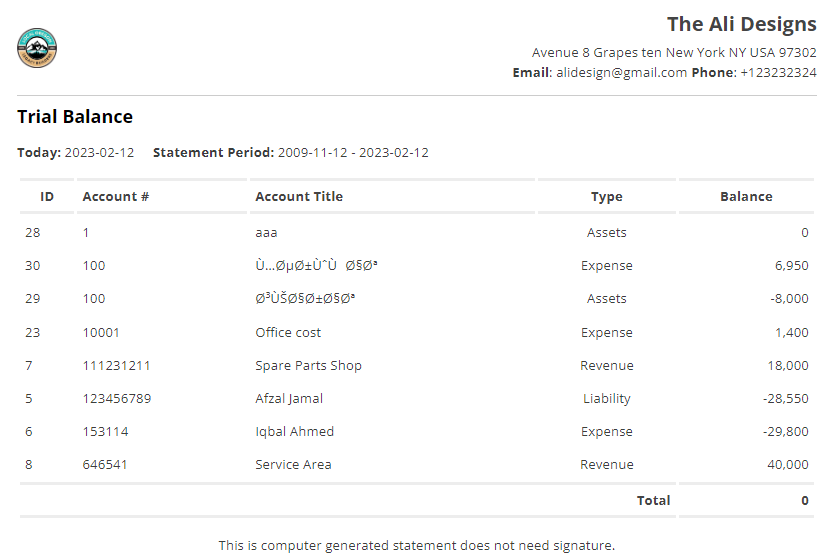Click the Account # column header
Screen dimensions: 825x559
116,196
